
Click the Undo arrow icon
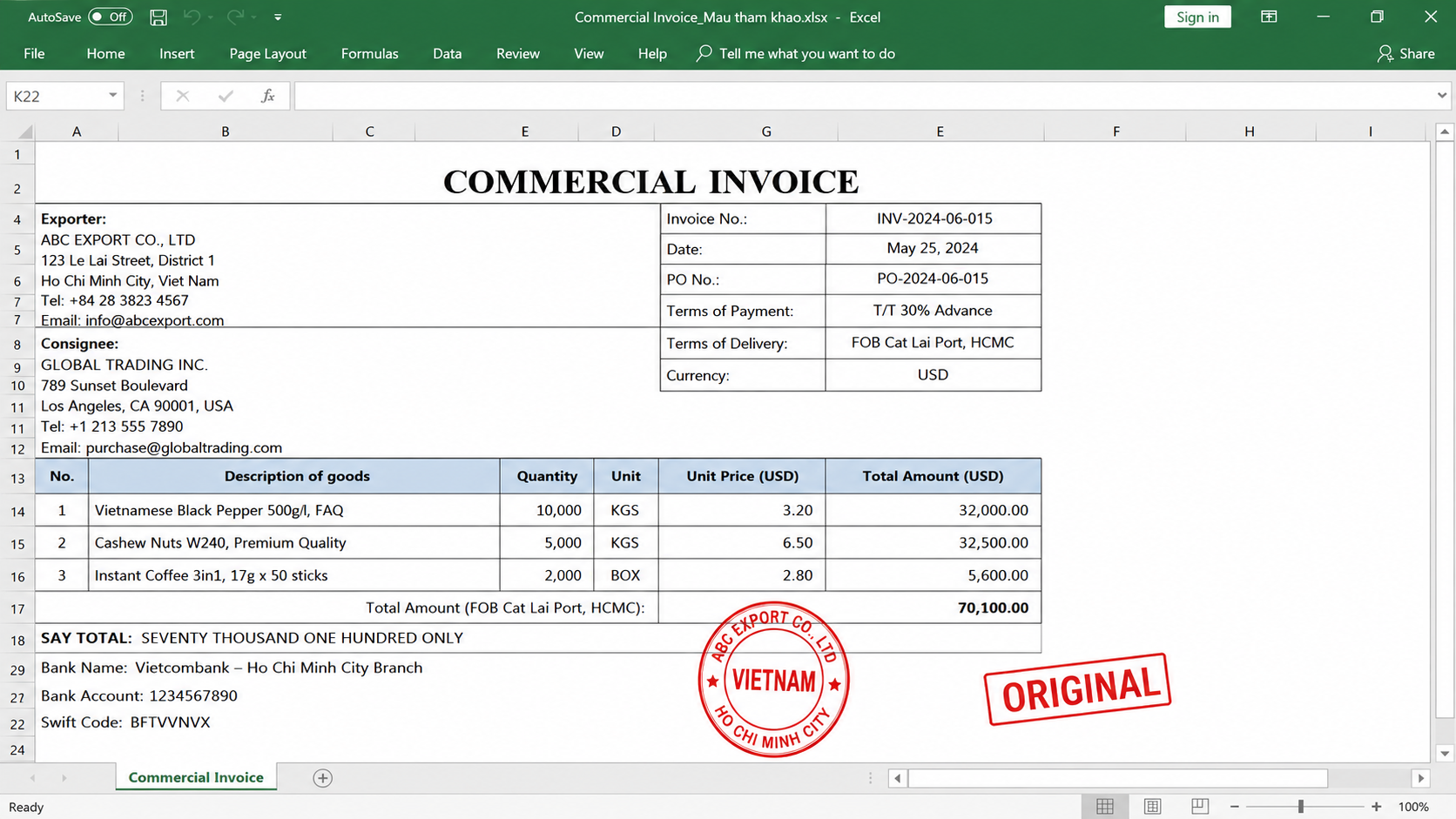pos(192,17)
